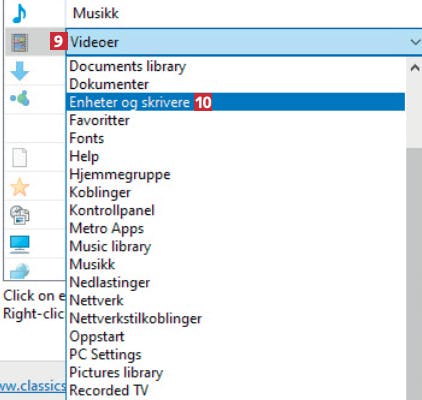Pick Documents library from the list

127,66
